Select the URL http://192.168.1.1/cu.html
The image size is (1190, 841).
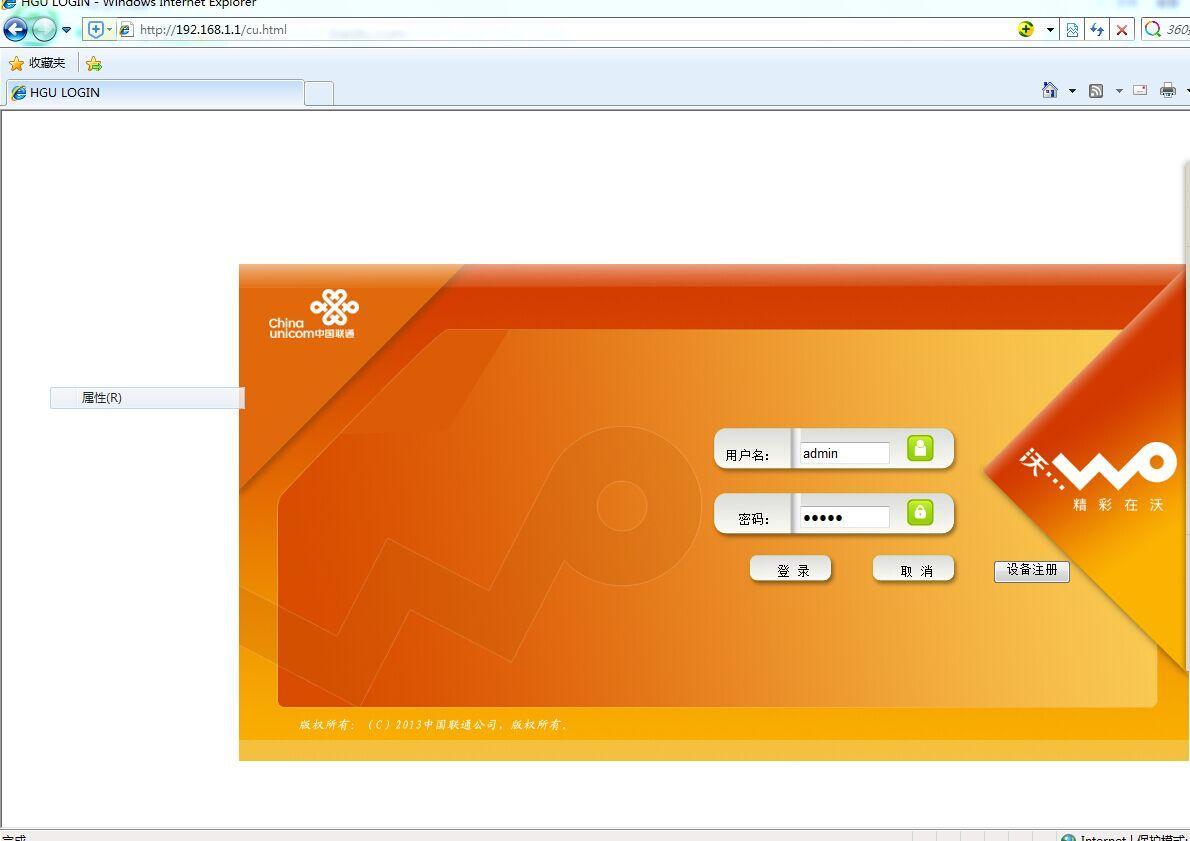tap(213, 30)
